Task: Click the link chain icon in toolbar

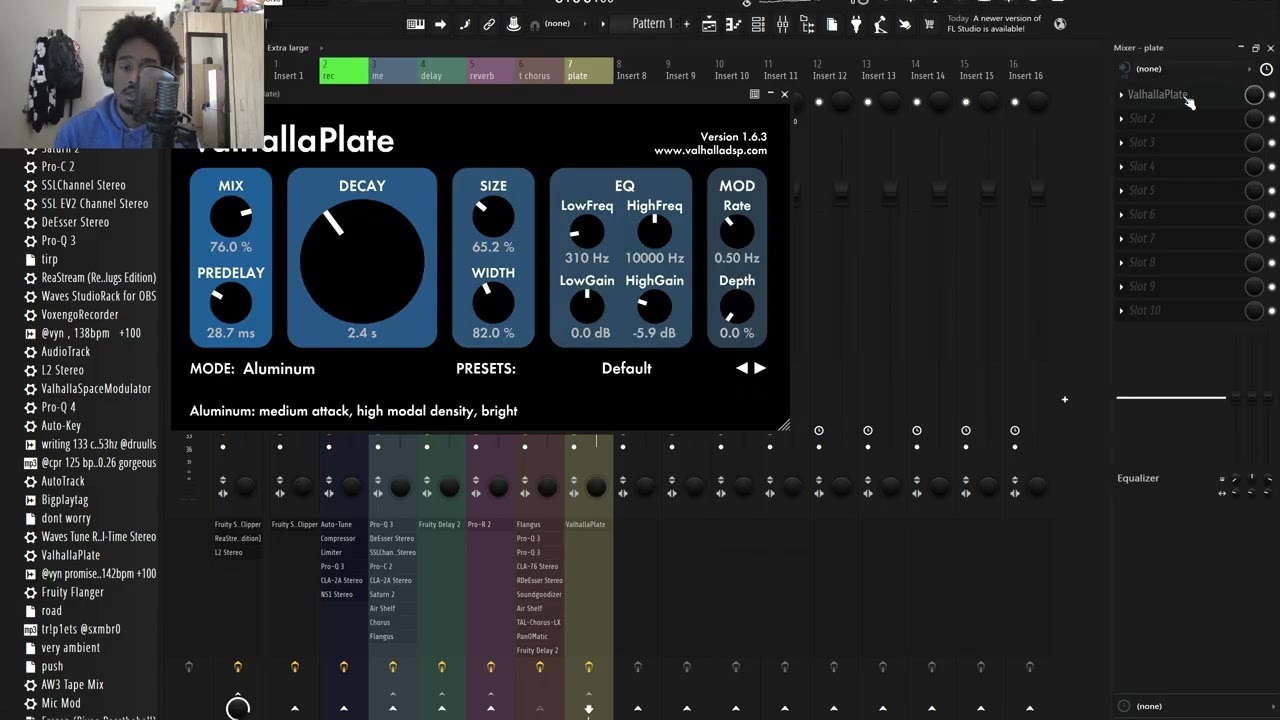Action: [x=489, y=24]
